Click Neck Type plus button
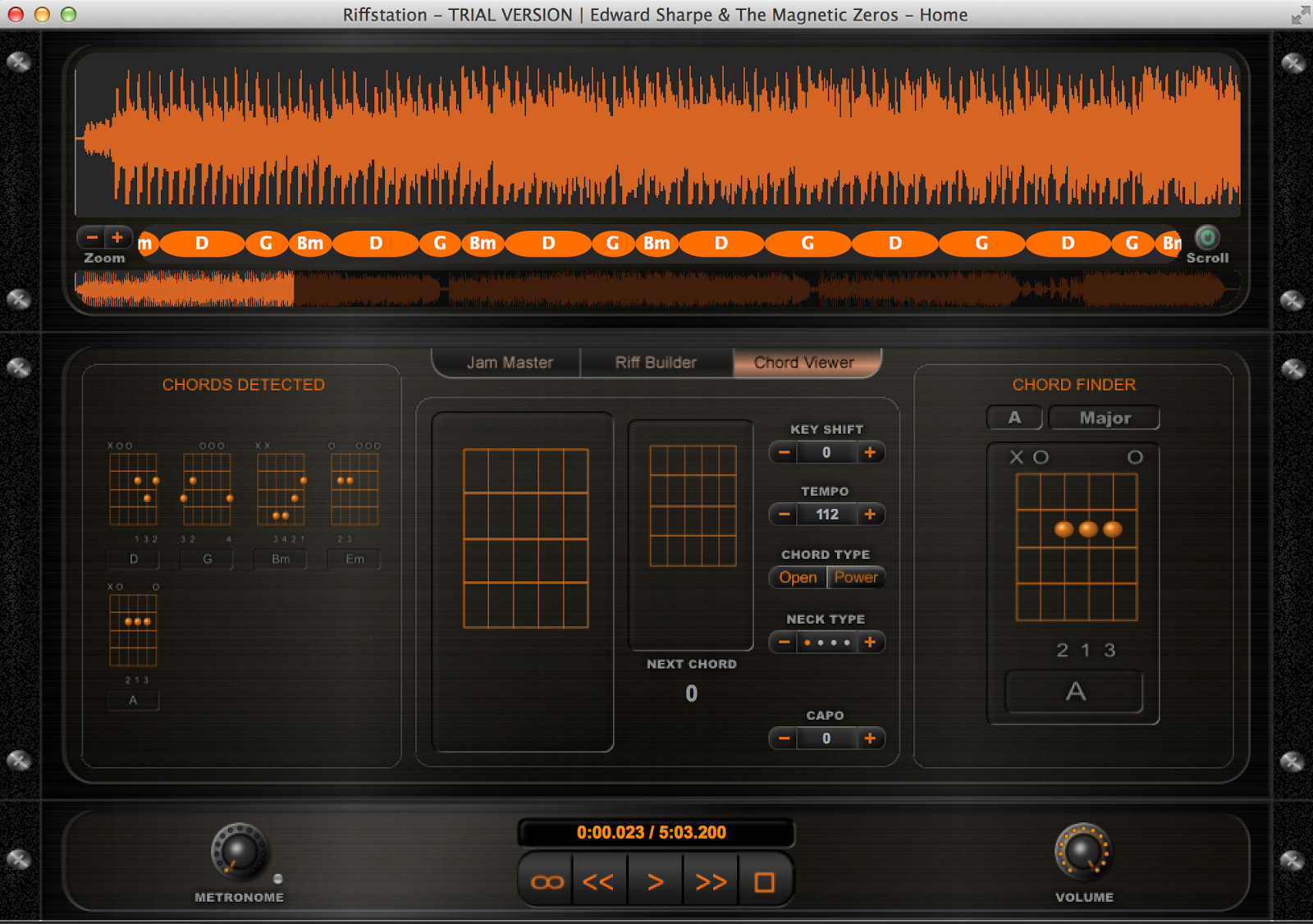 [870, 643]
